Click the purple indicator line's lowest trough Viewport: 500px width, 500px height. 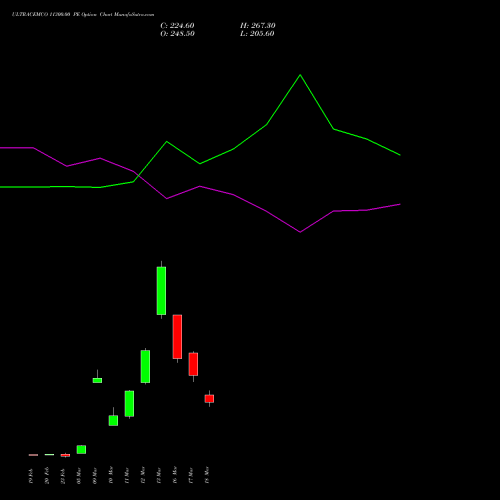point(300,232)
